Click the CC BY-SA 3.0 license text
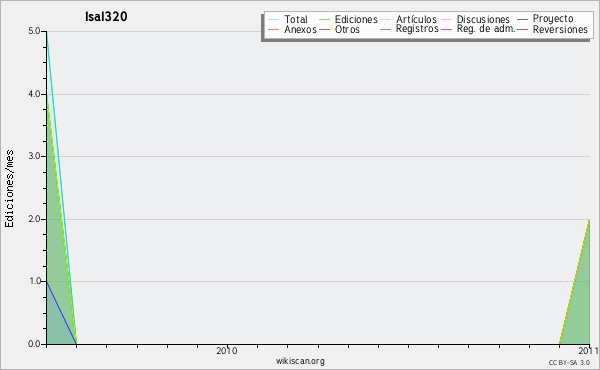 pyautogui.click(x=569, y=363)
